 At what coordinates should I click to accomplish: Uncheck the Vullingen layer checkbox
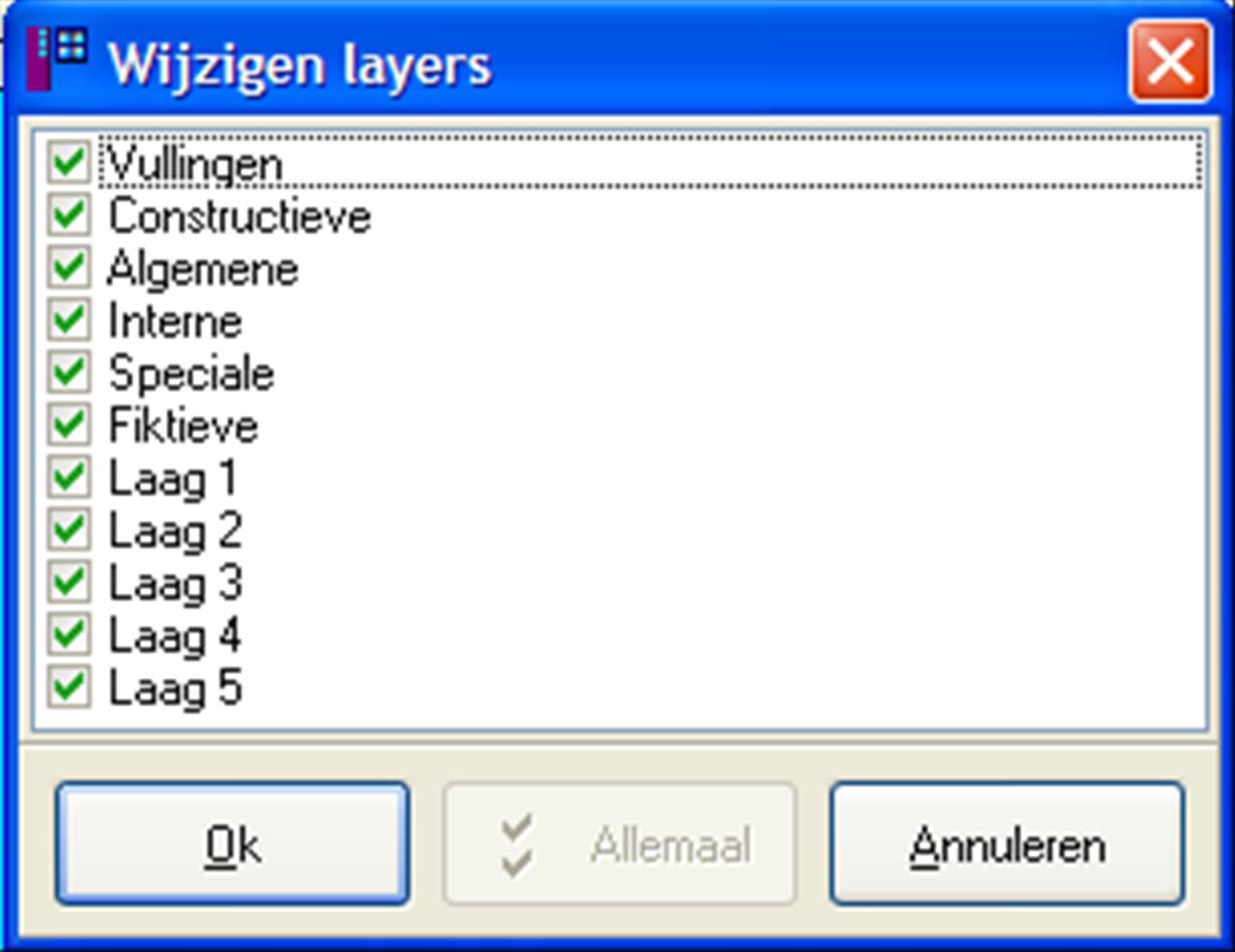(x=69, y=162)
